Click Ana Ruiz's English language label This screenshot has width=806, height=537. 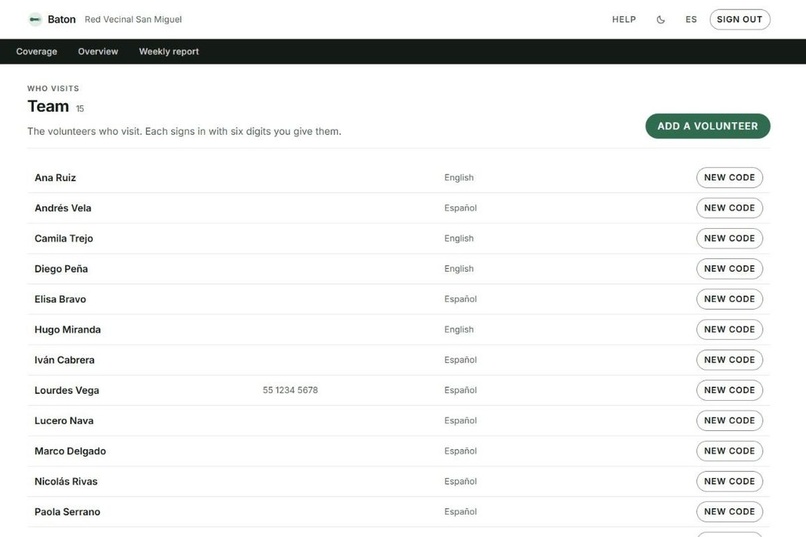(459, 177)
